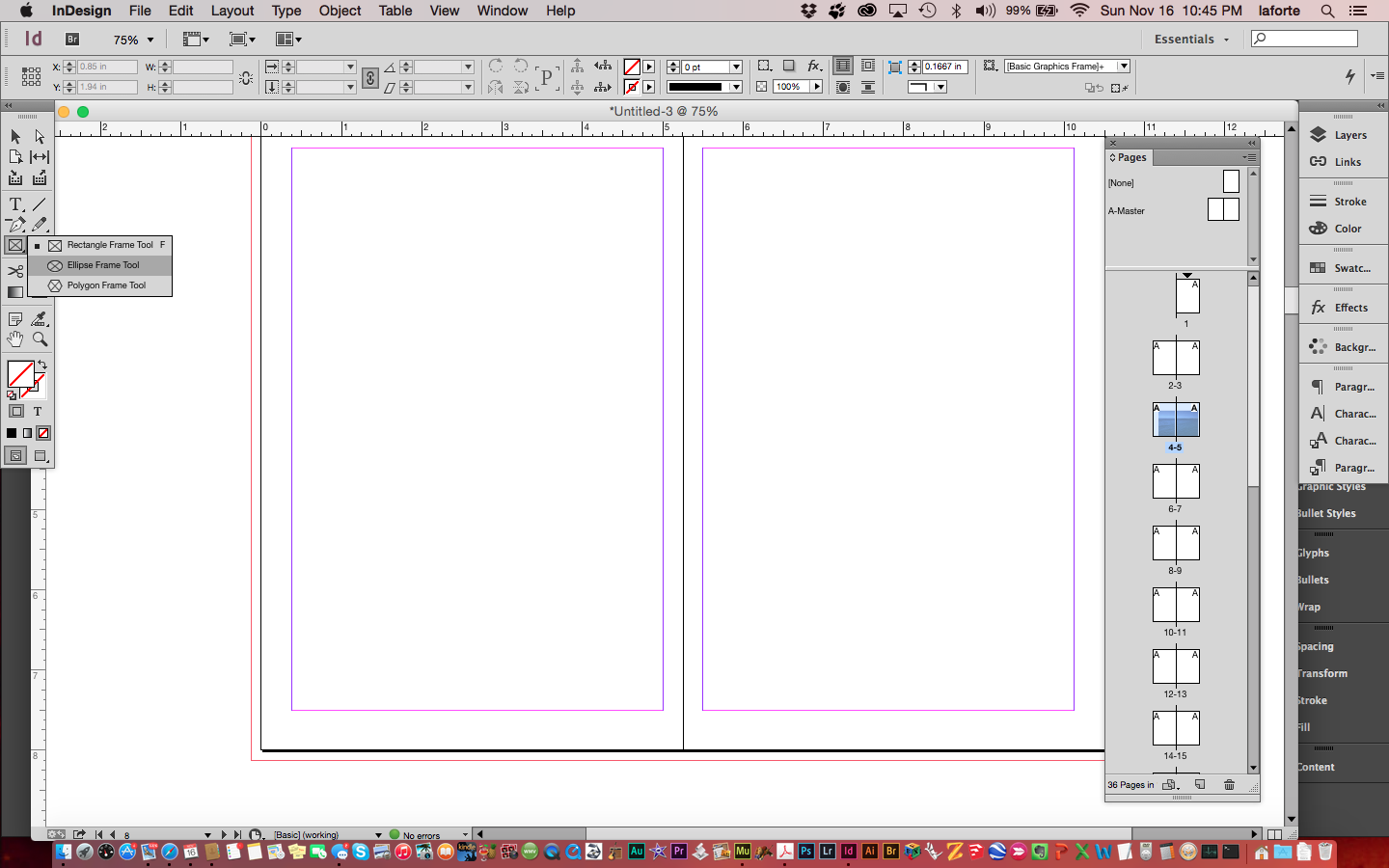1389x868 pixels.
Task: Switch to Normal view mode
Action: [x=15, y=455]
